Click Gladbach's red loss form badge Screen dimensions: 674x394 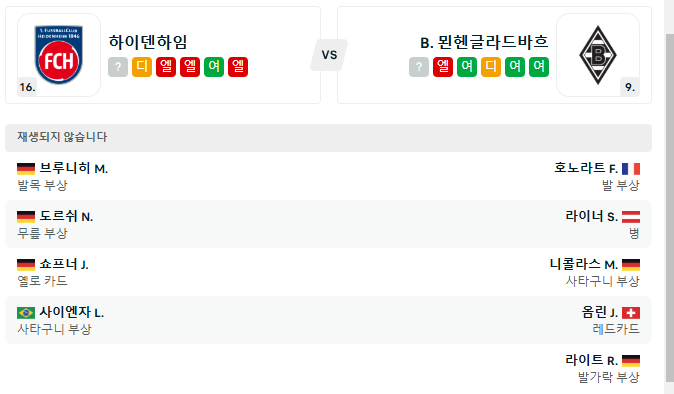point(443,67)
